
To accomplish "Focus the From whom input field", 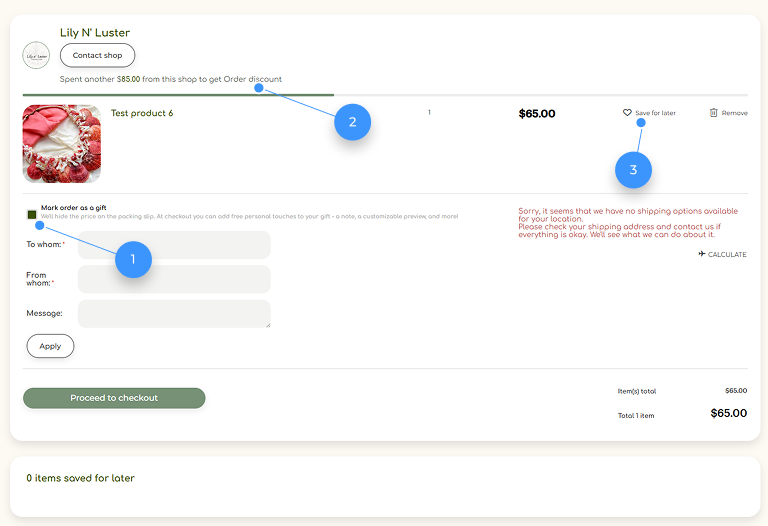I will click(174, 279).
